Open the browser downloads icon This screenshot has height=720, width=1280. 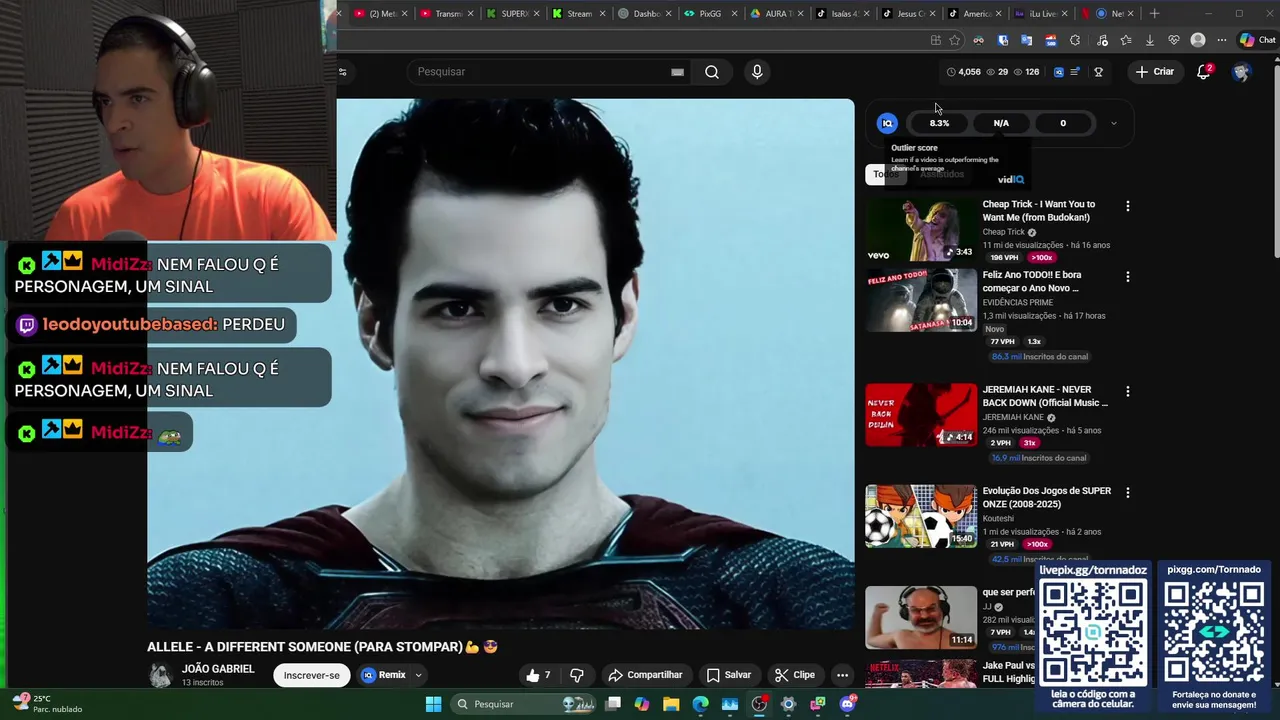coord(1150,40)
